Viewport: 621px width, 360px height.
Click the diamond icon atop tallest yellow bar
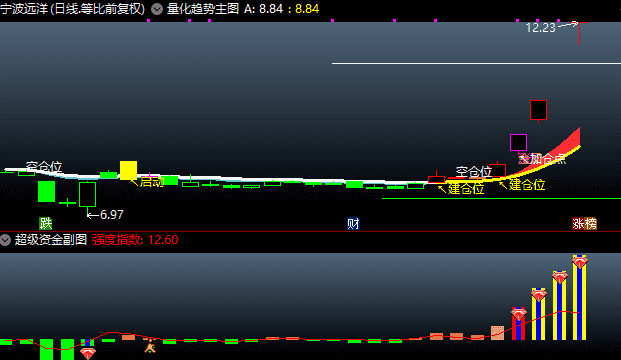[x=579, y=262]
